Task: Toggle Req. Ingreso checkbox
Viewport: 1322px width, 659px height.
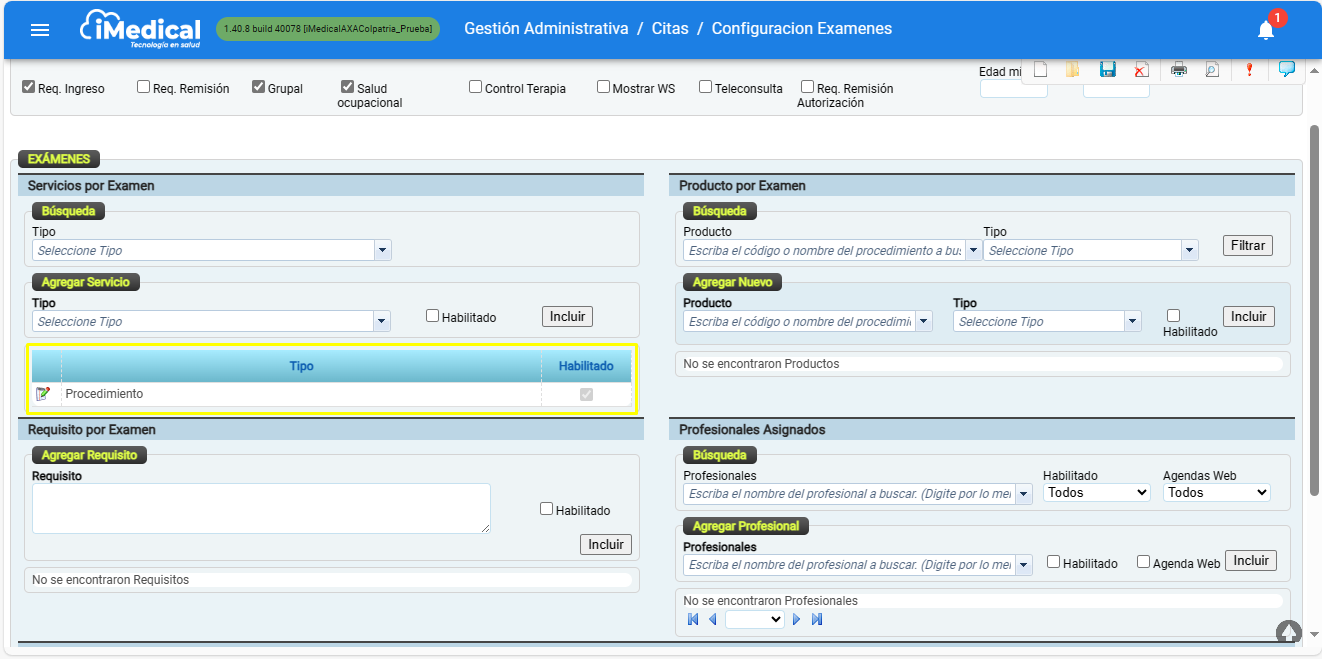Action: click(x=29, y=87)
